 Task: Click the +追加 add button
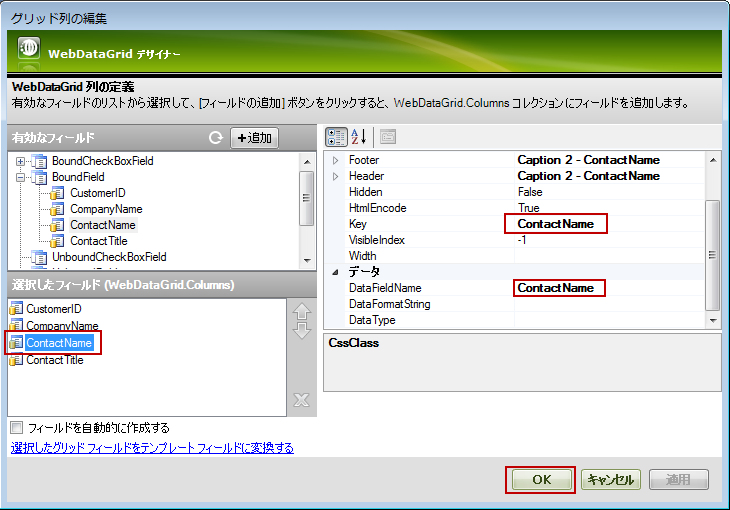click(x=254, y=138)
